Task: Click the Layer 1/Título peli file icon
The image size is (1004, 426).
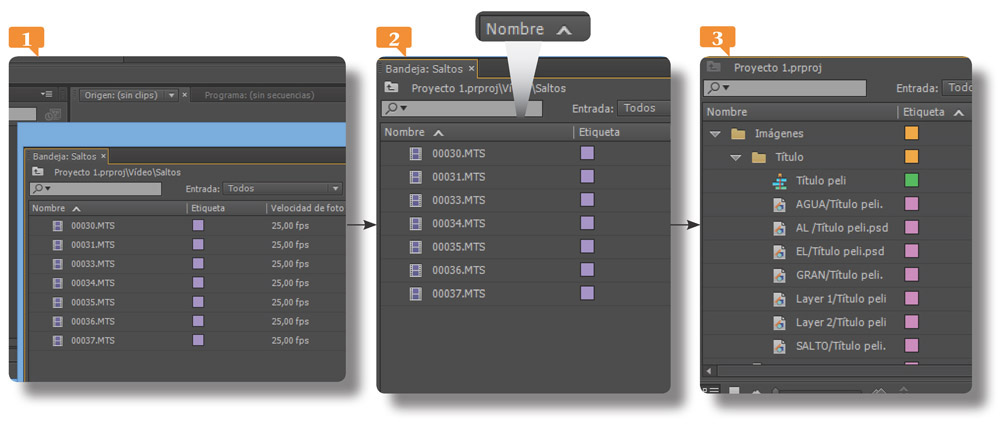Action: point(780,299)
